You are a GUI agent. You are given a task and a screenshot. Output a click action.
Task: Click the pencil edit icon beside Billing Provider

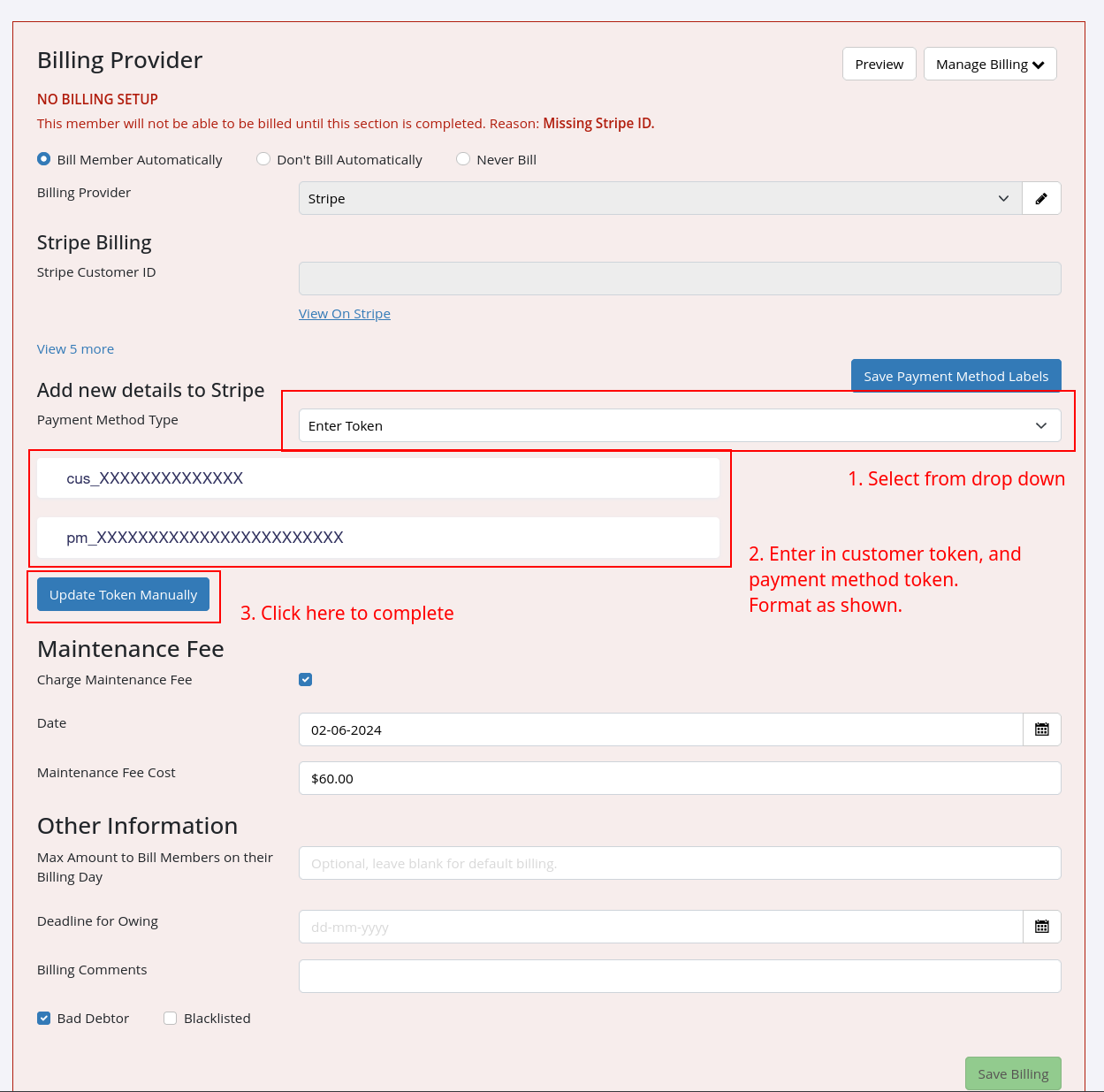(1041, 198)
